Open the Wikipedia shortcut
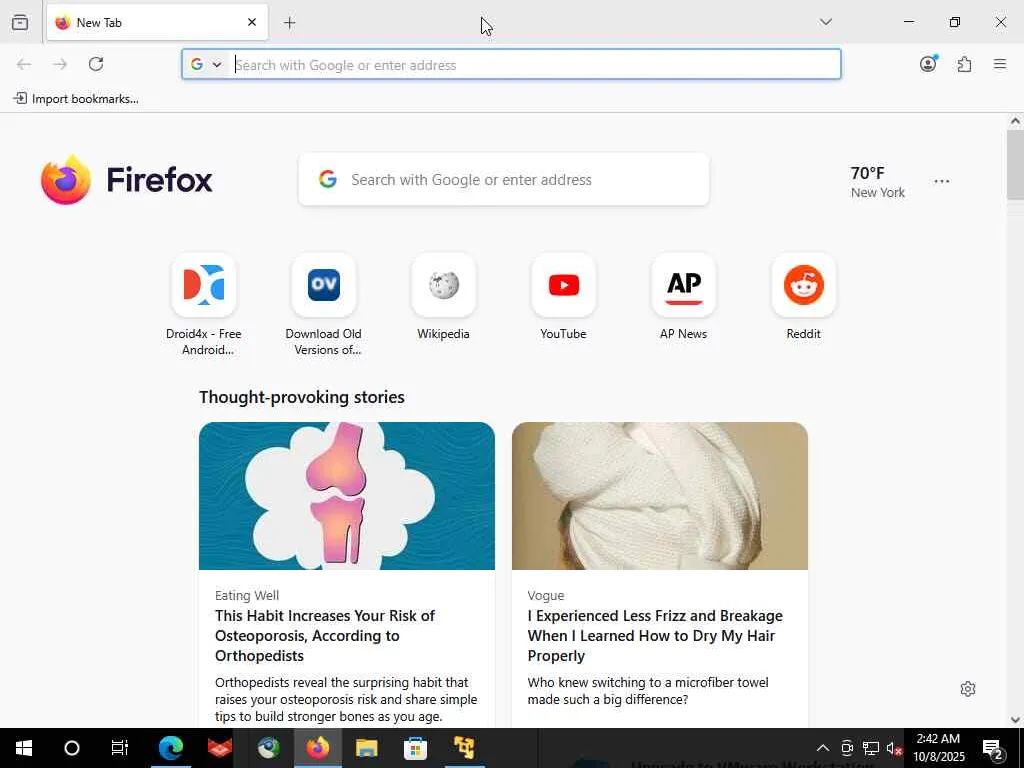The width and height of the screenshot is (1024, 768). (x=443, y=297)
